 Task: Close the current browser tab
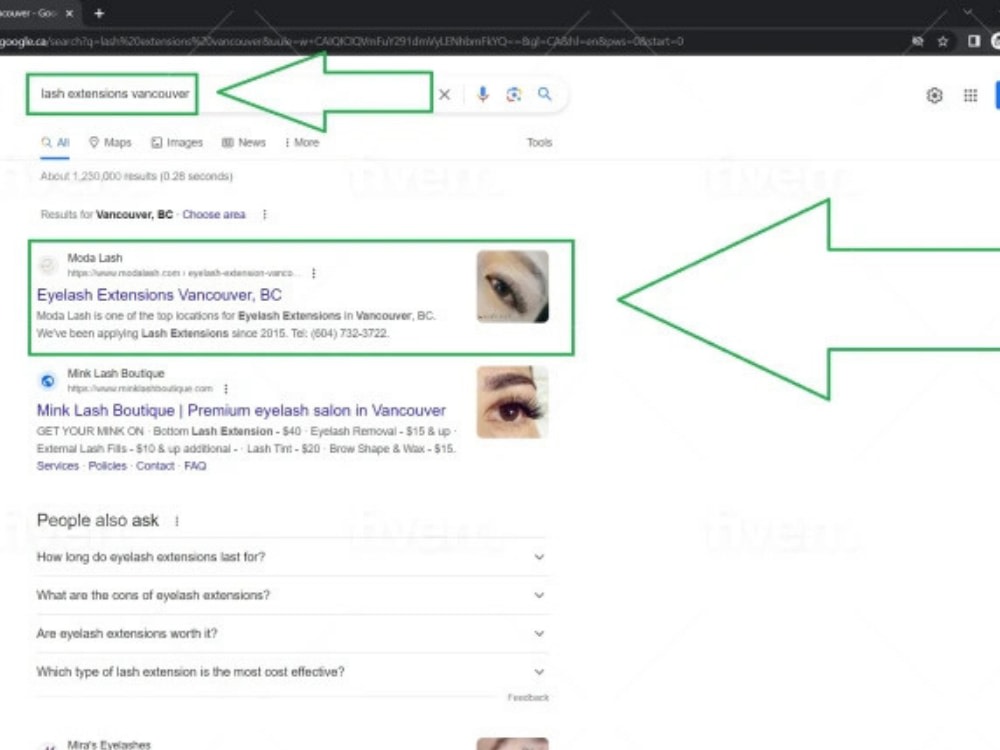70,13
